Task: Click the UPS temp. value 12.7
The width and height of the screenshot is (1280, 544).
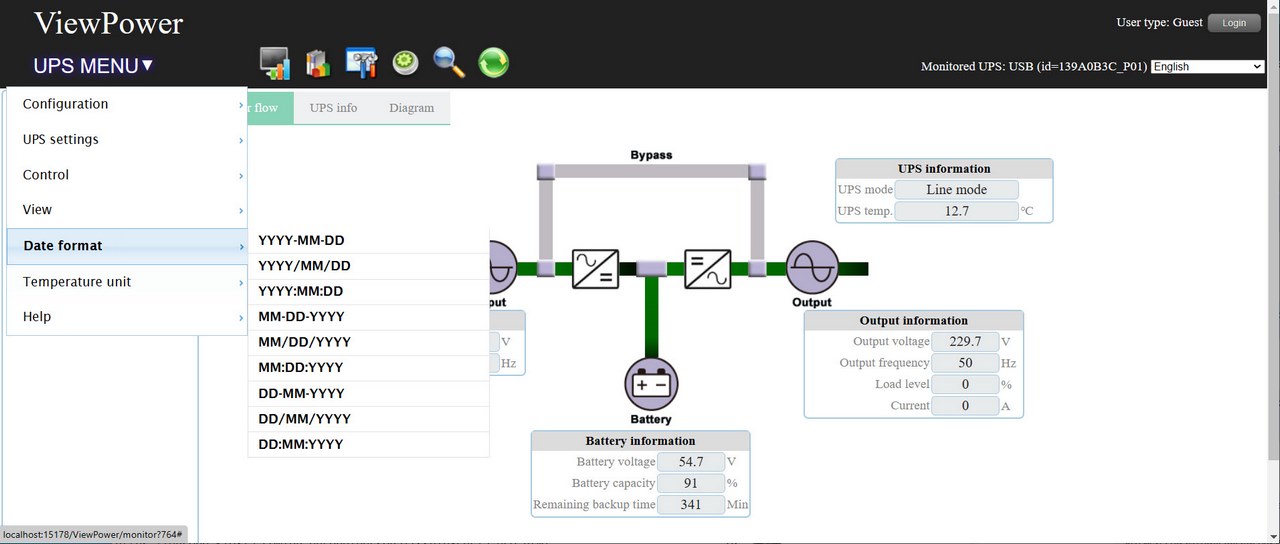Action: (x=957, y=211)
